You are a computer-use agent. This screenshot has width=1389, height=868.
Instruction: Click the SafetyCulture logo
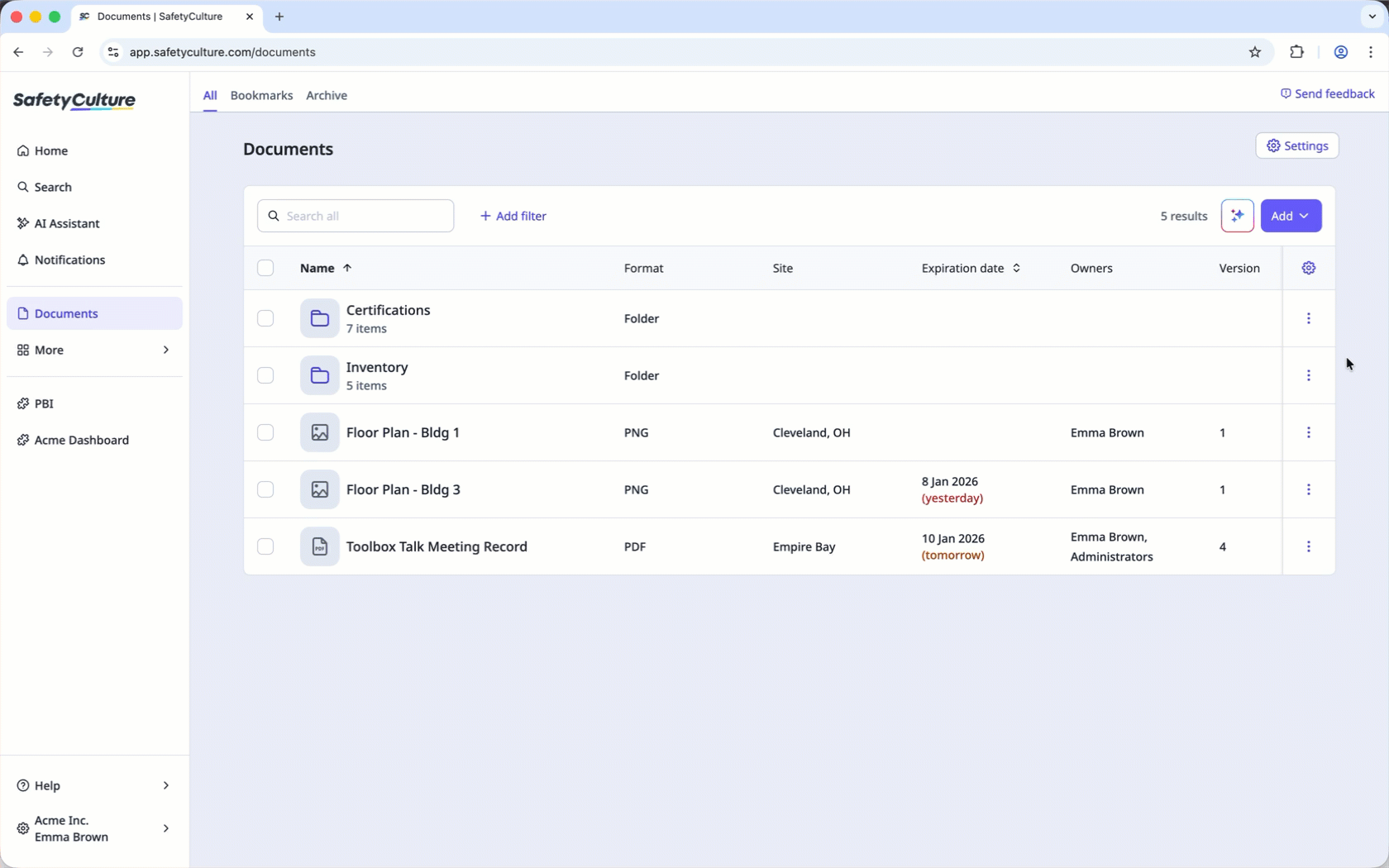point(74,101)
